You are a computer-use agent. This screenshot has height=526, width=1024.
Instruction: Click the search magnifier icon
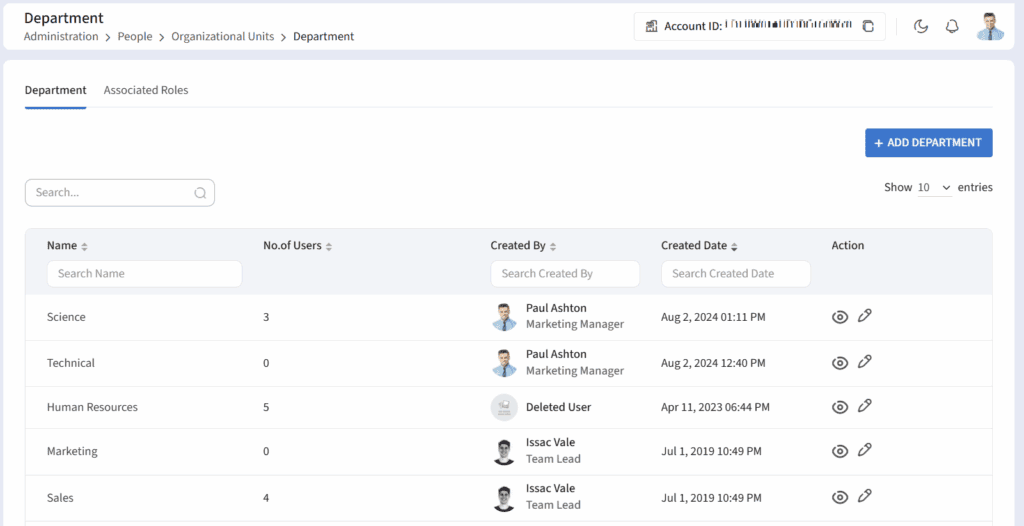coord(200,193)
